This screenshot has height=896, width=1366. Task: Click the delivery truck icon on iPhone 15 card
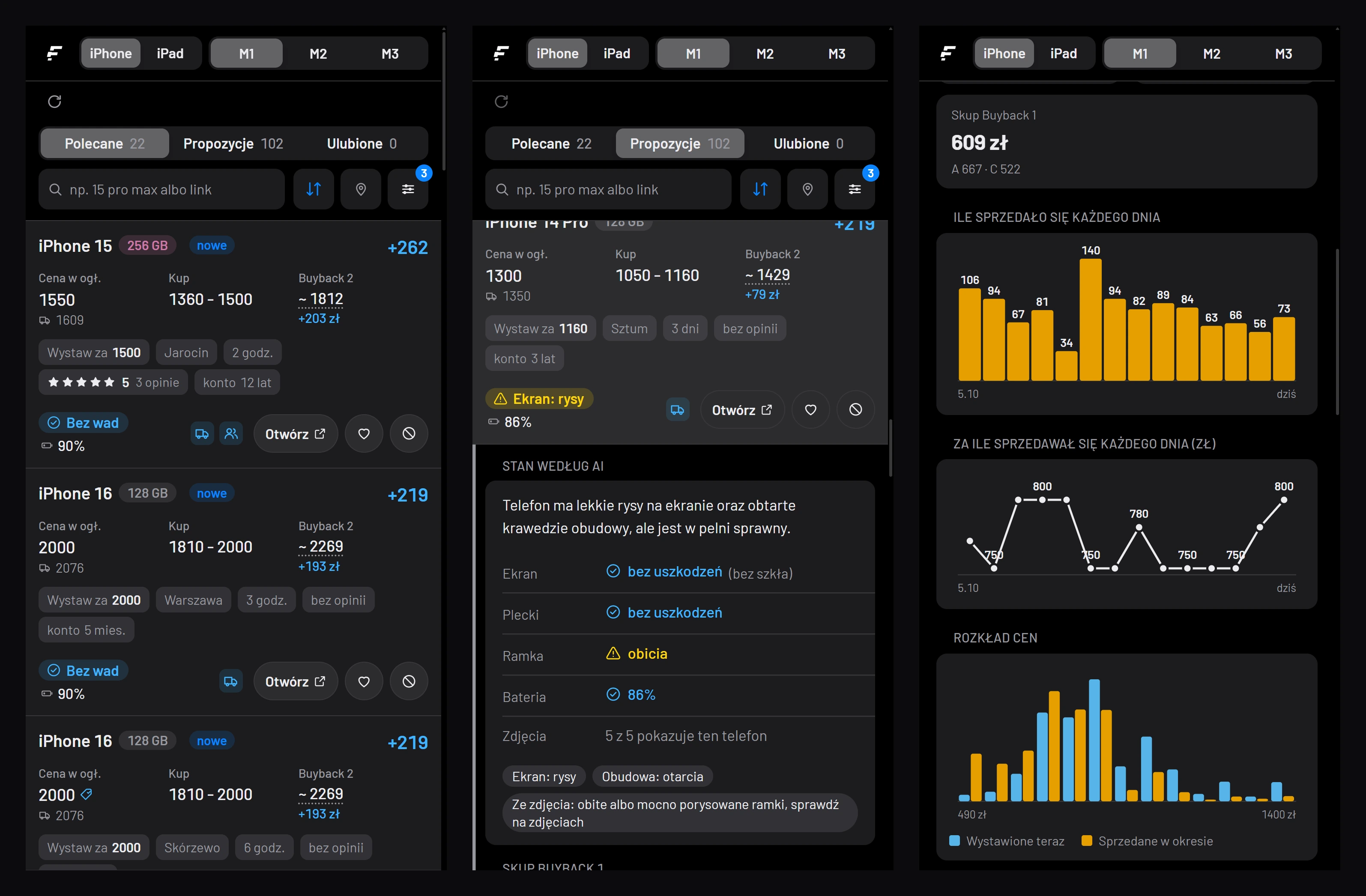click(x=202, y=433)
